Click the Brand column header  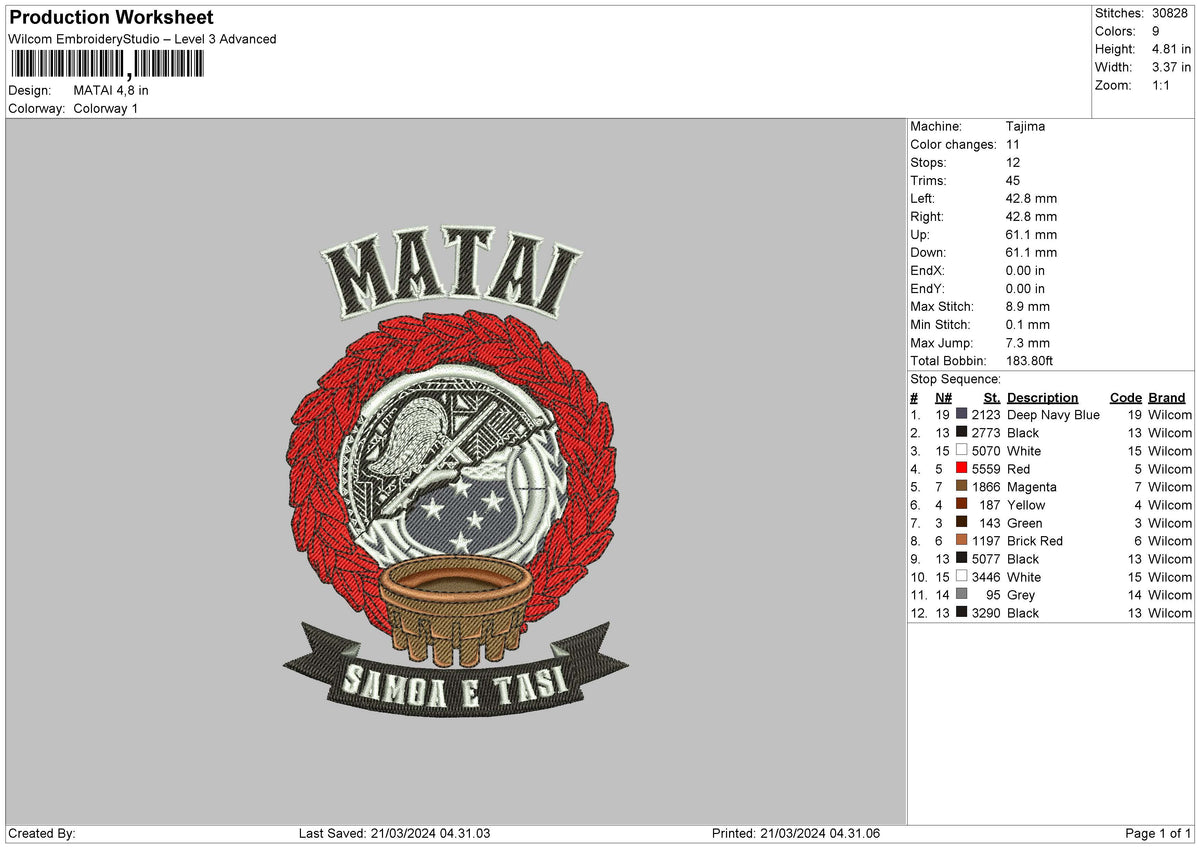click(1166, 397)
